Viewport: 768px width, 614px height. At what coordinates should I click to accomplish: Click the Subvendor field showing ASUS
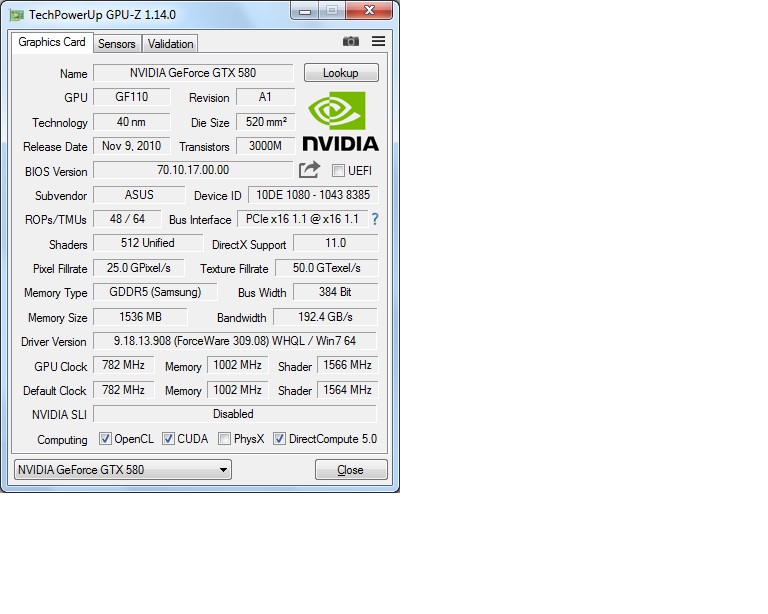[x=139, y=195]
